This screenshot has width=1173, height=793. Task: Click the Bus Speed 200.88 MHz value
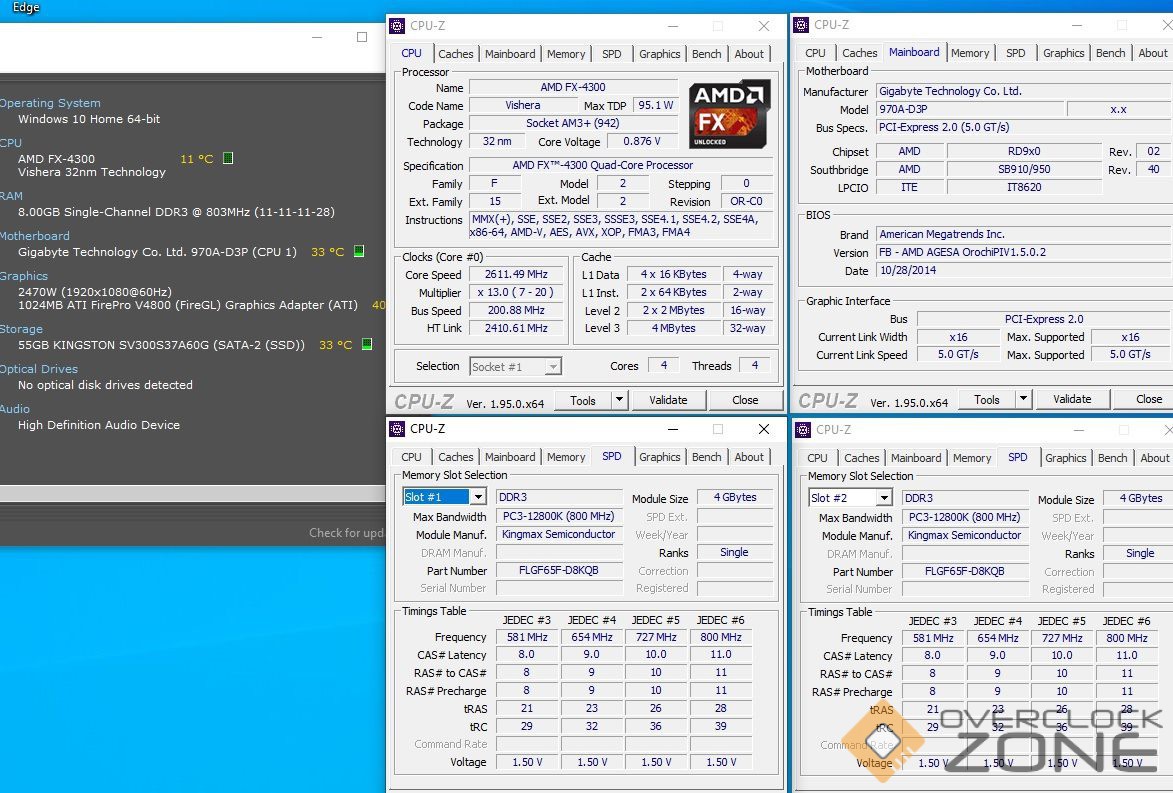(515, 310)
